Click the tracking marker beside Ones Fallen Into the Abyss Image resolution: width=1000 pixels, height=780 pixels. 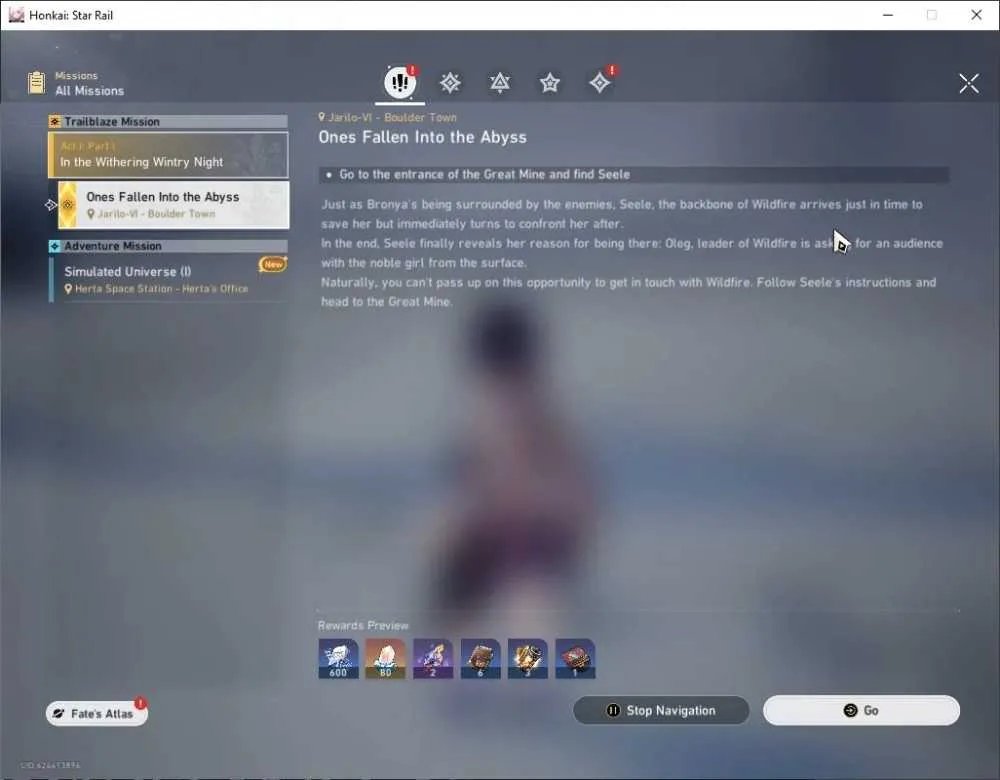click(x=51, y=205)
